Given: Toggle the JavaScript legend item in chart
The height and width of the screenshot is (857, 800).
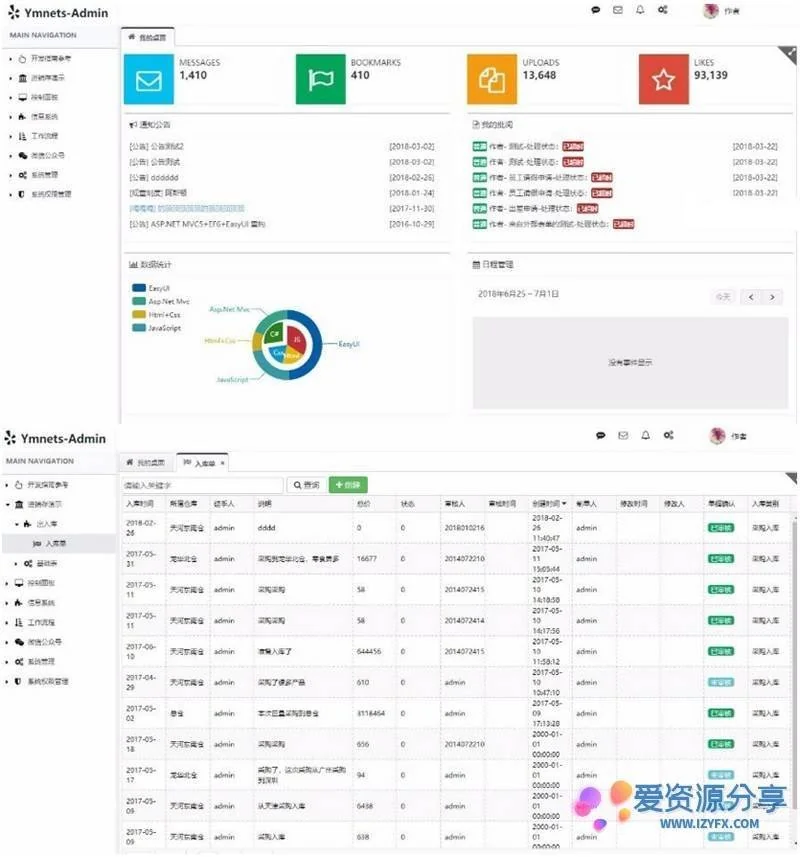Looking at the screenshot, I should tap(141, 327).
